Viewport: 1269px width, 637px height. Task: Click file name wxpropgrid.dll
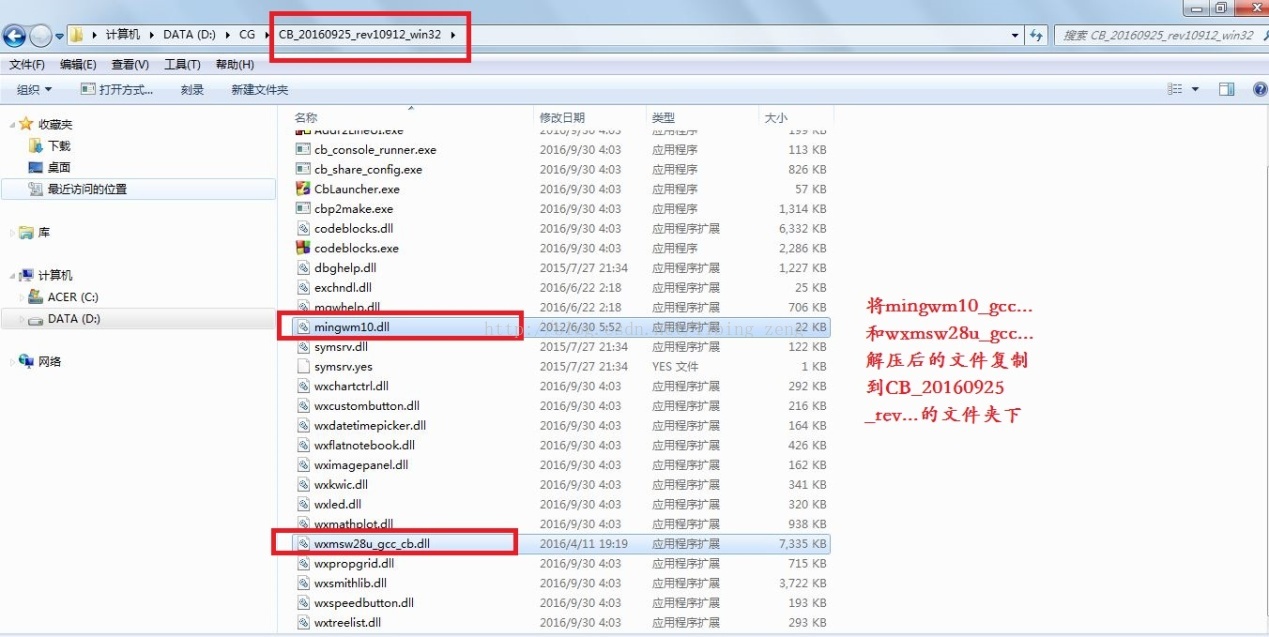click(x=354, y=564)
